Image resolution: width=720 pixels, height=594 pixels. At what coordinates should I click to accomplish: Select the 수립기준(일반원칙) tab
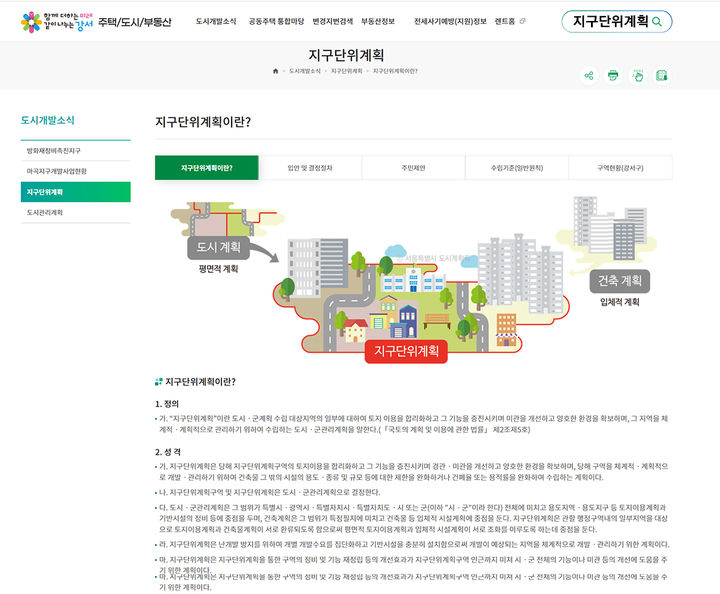pyautogui.click(x=516, y=168)
